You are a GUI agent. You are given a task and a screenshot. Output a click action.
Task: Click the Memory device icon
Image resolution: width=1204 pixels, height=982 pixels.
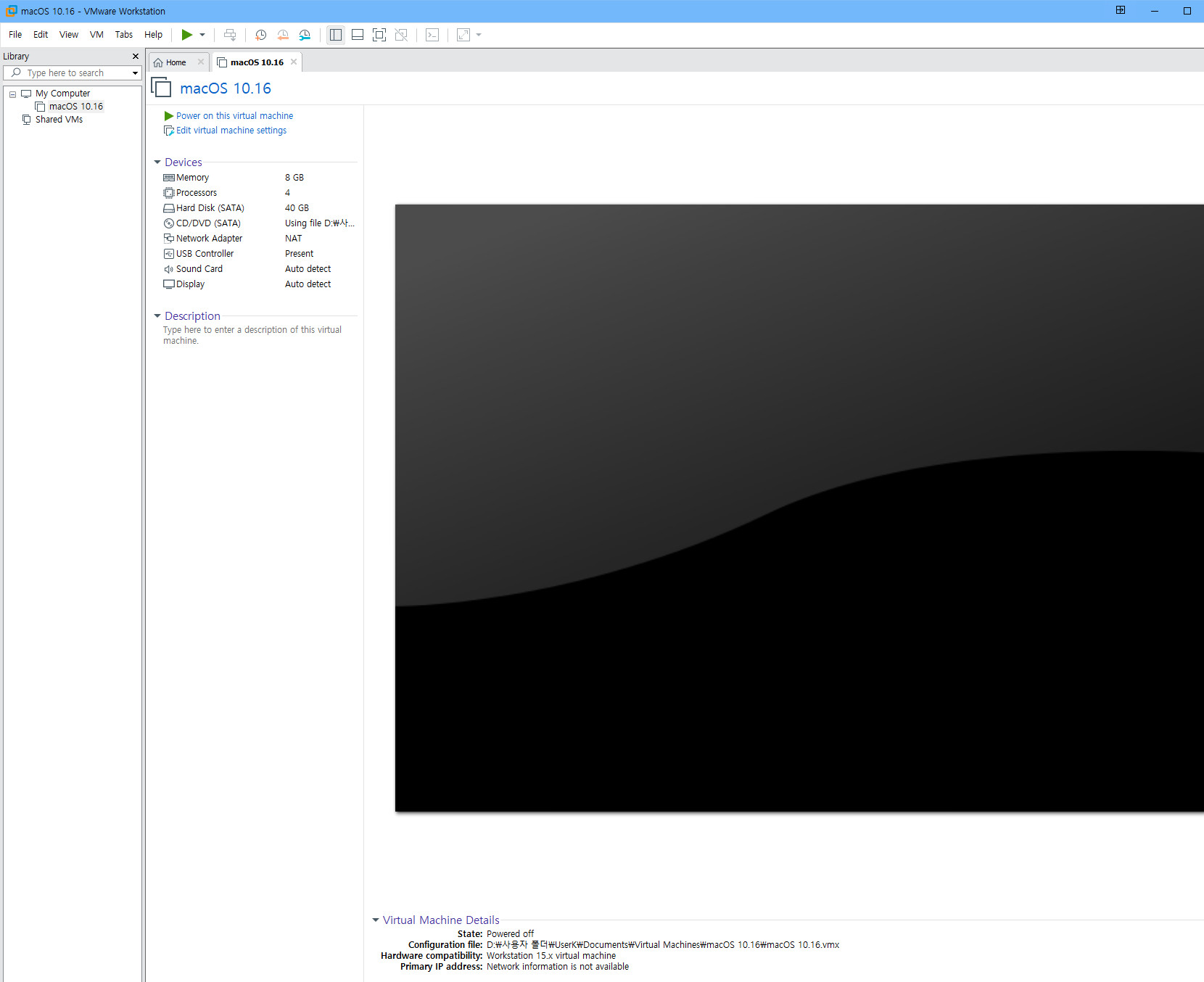(169, 178)
